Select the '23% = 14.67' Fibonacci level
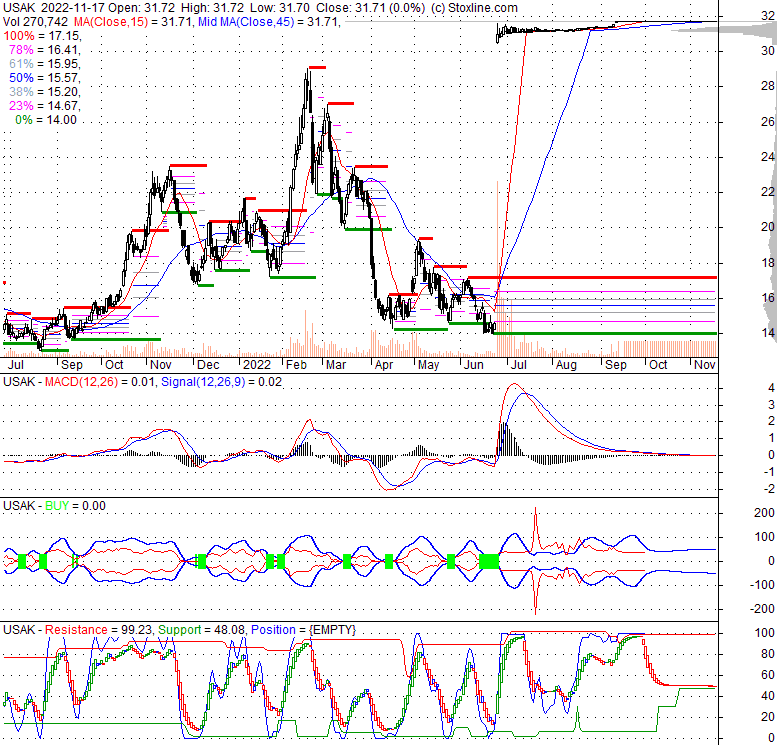 click(44, 105)
